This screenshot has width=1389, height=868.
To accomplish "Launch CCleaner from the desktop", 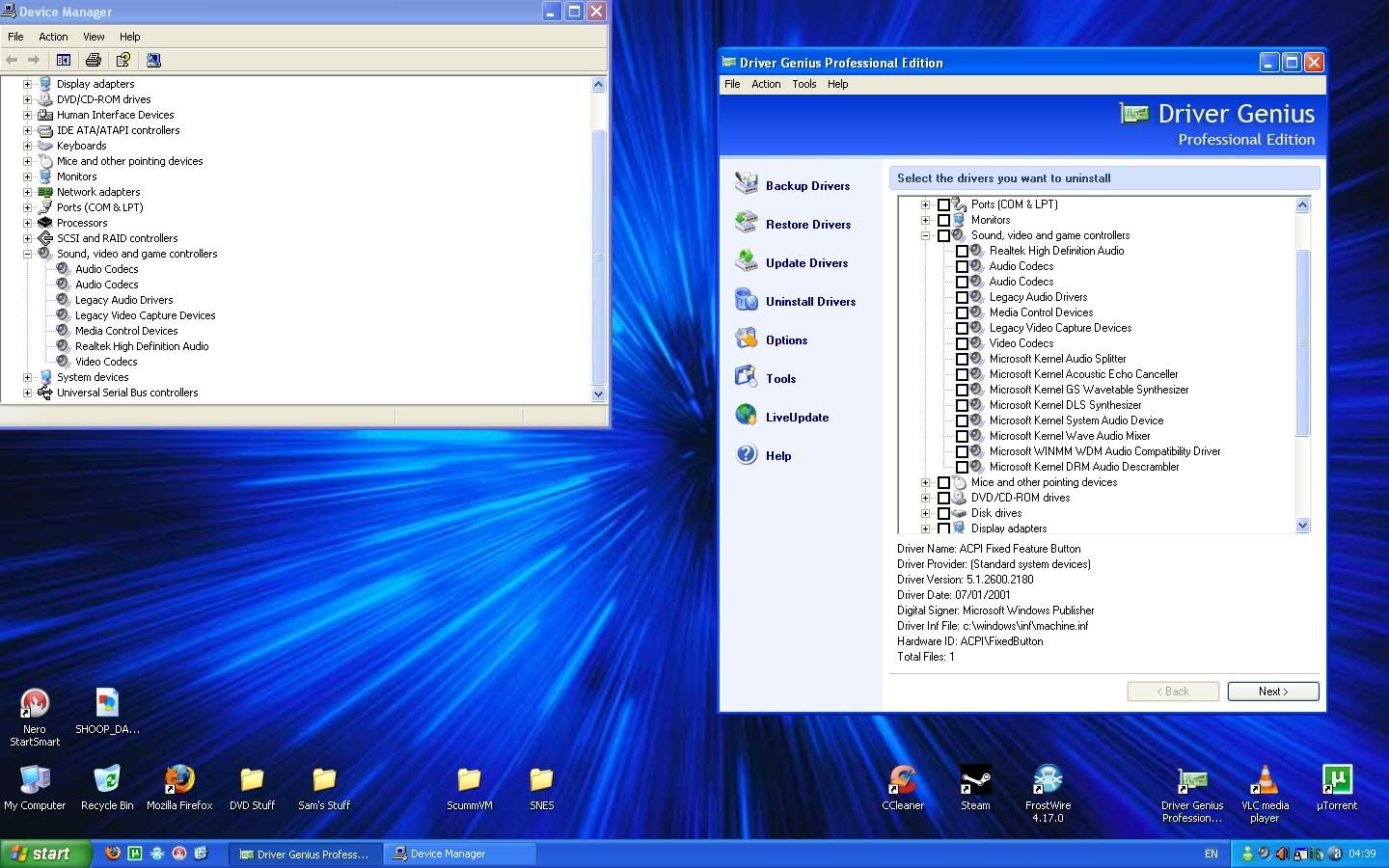I will 903,780.
